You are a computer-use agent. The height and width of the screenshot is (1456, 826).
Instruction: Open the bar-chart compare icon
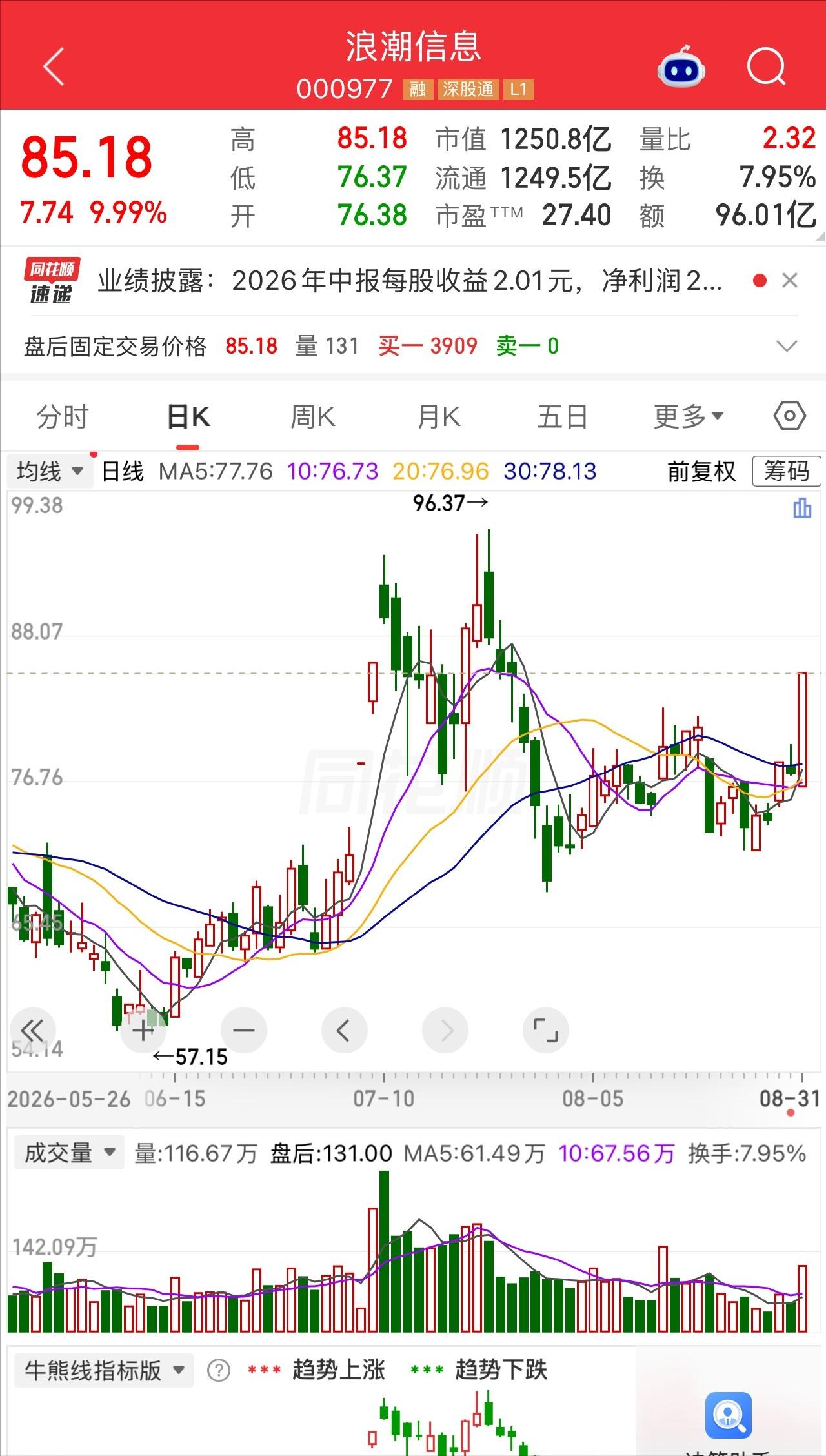801,508
